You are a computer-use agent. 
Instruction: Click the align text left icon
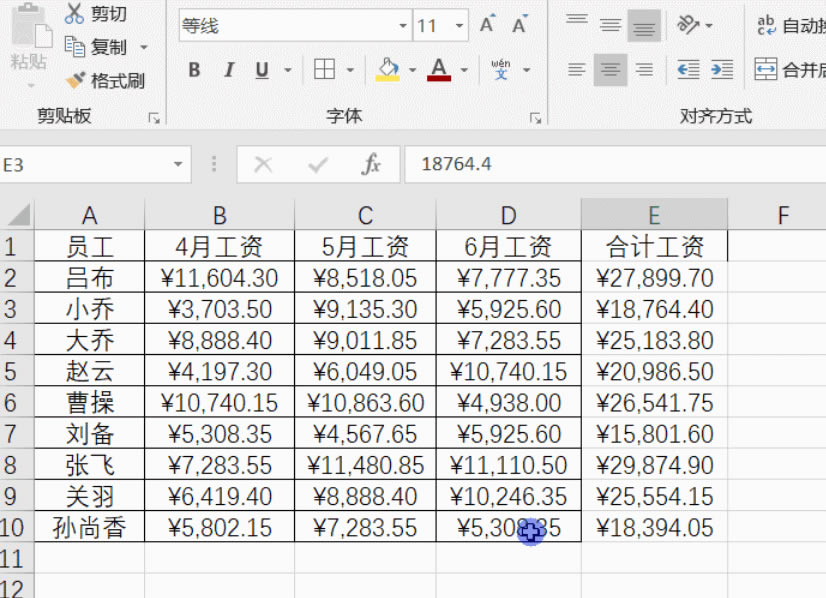[x=577, y=70]
